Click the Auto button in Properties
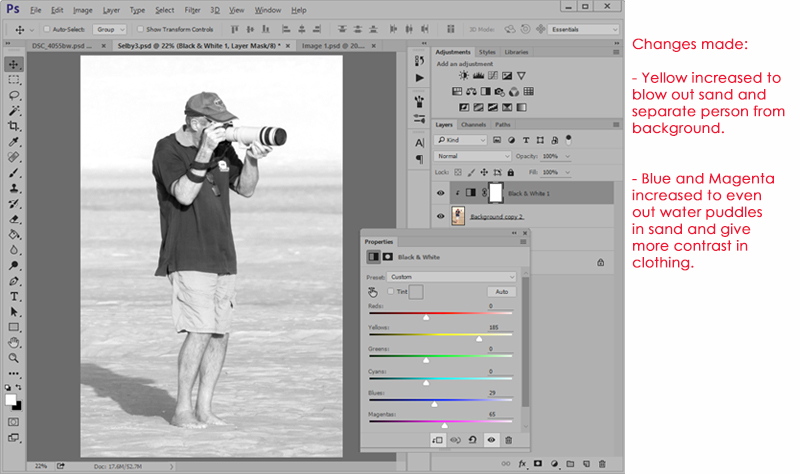This screenshot has width=800, height=474. (502, 291)
